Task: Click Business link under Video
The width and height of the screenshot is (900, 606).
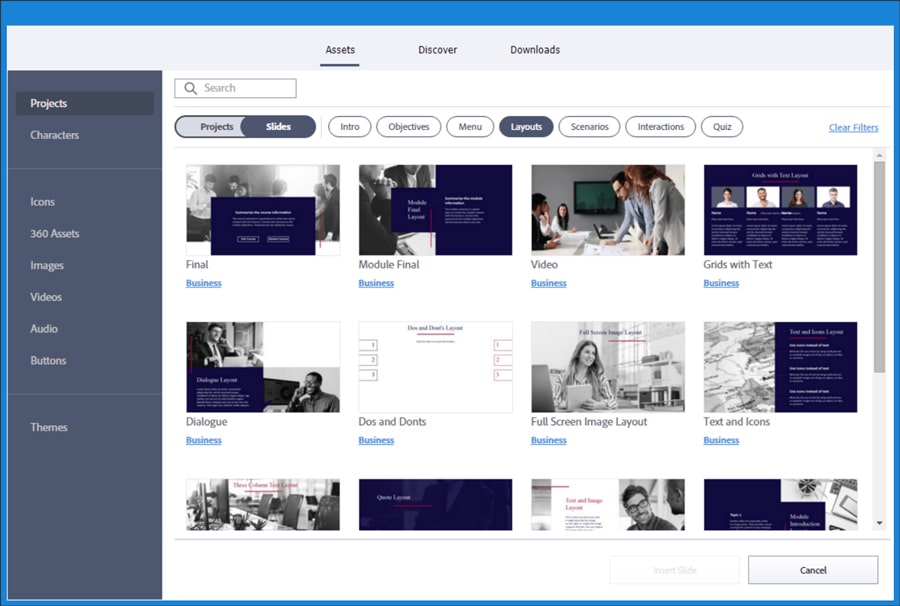Action: point(549,283)
